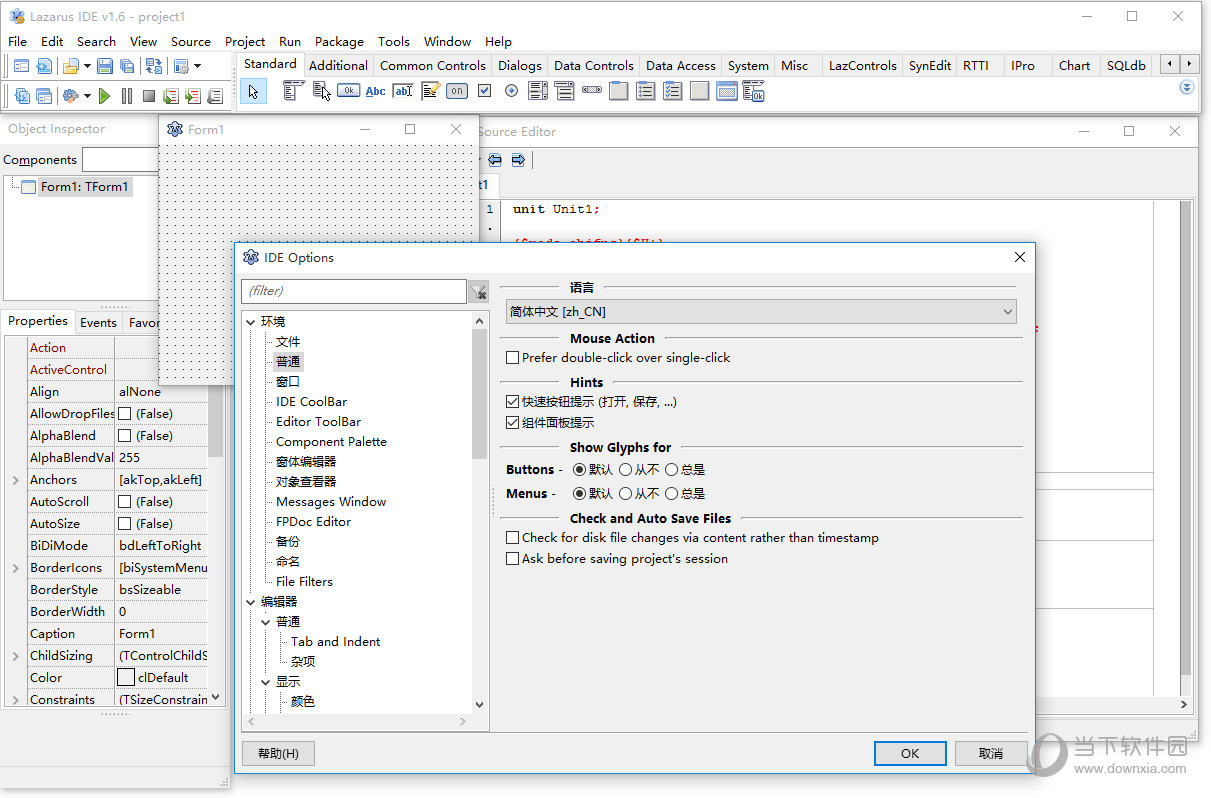Click the Pause debugging icon
This screenshot has width=1211, height=798.
[127, 96]
